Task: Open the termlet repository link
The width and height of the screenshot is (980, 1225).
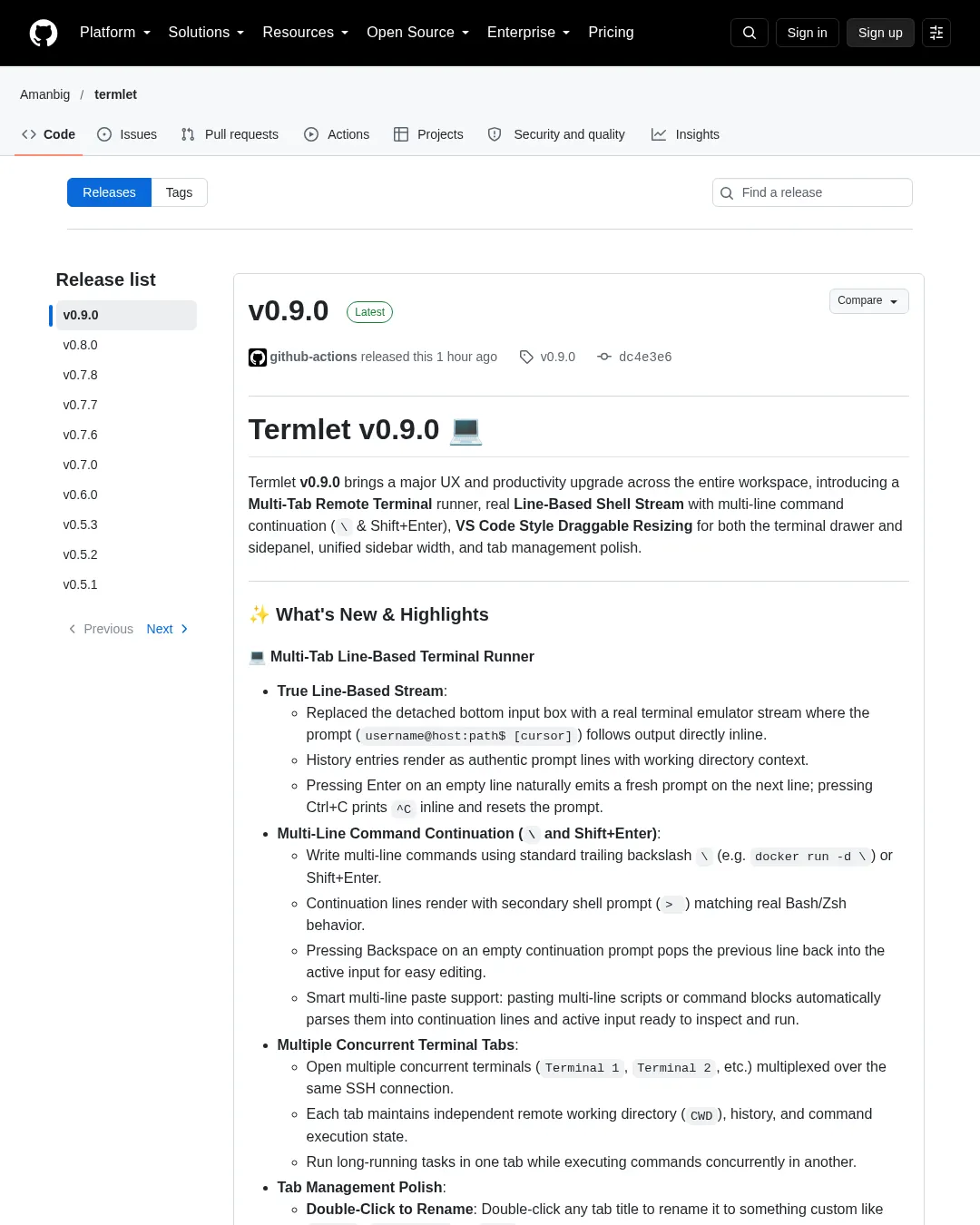Action: coord(115,94)
